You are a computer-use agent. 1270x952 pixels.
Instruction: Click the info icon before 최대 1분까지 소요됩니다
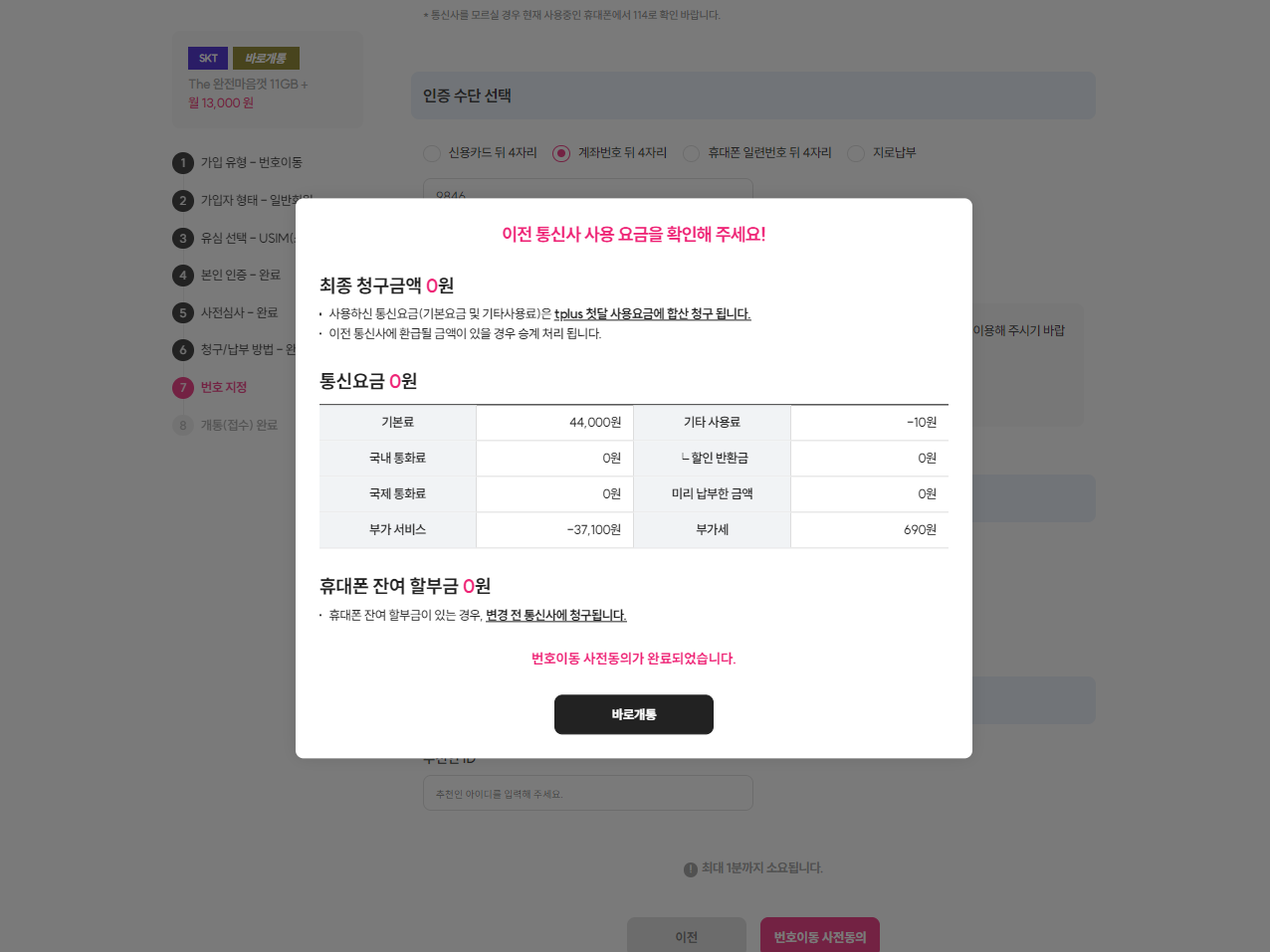(690, 867)
